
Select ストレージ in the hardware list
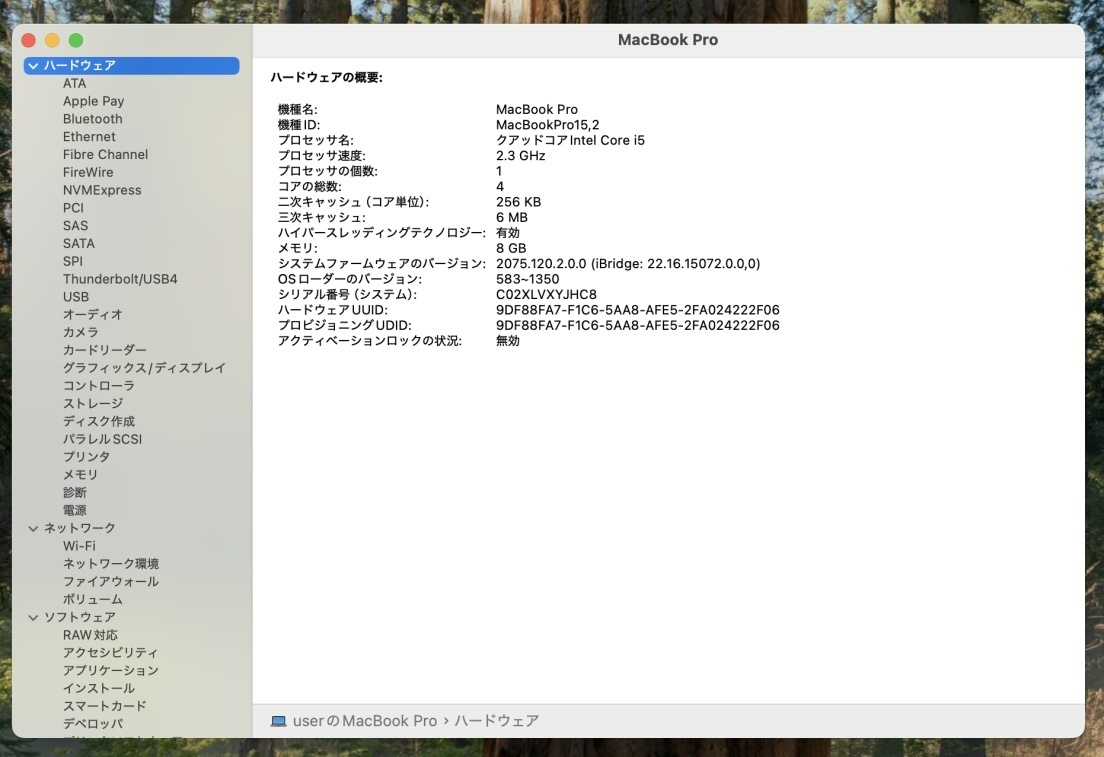(x=93, y=403)
